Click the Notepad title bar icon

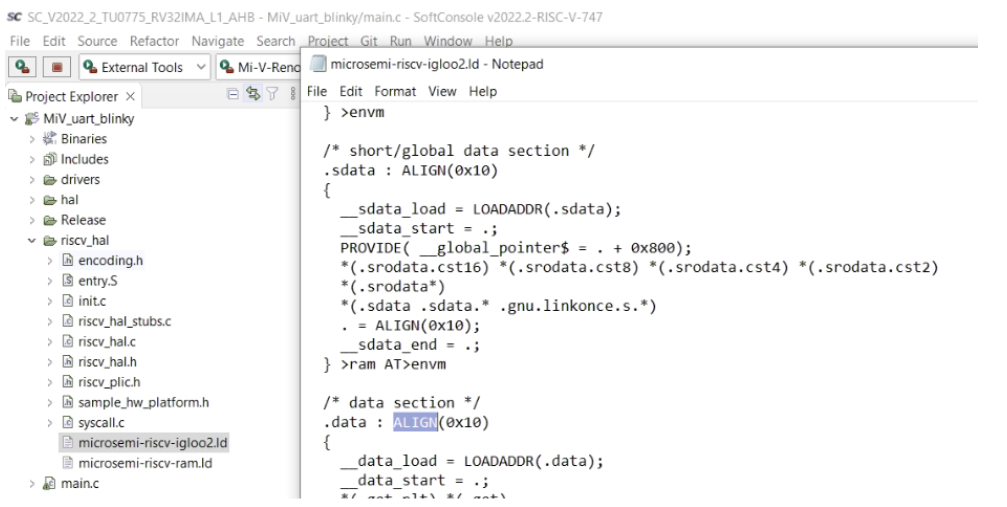318,64
